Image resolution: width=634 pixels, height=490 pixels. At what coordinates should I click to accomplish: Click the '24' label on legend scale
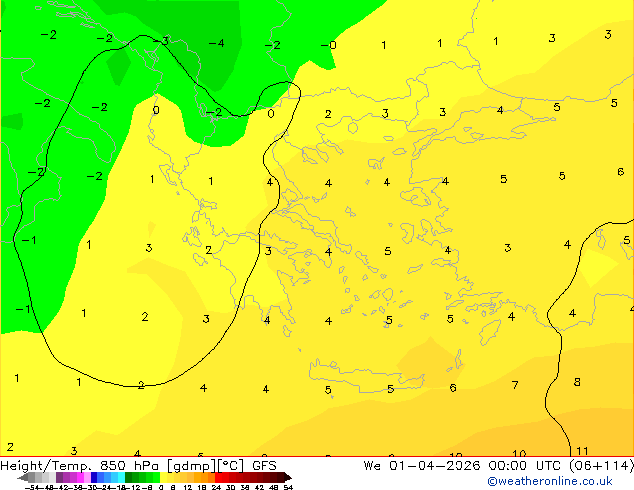[216, 487]
